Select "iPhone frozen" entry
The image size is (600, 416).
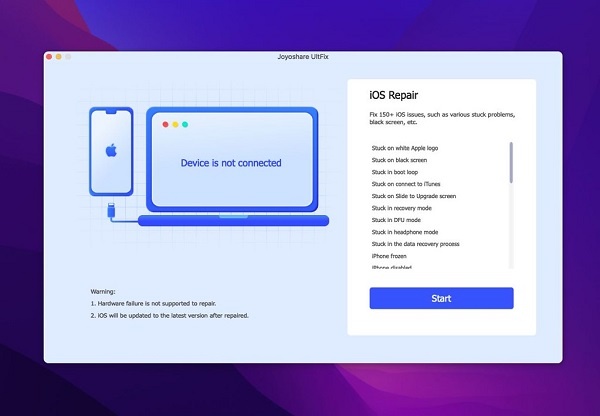[x=389, y=256]
